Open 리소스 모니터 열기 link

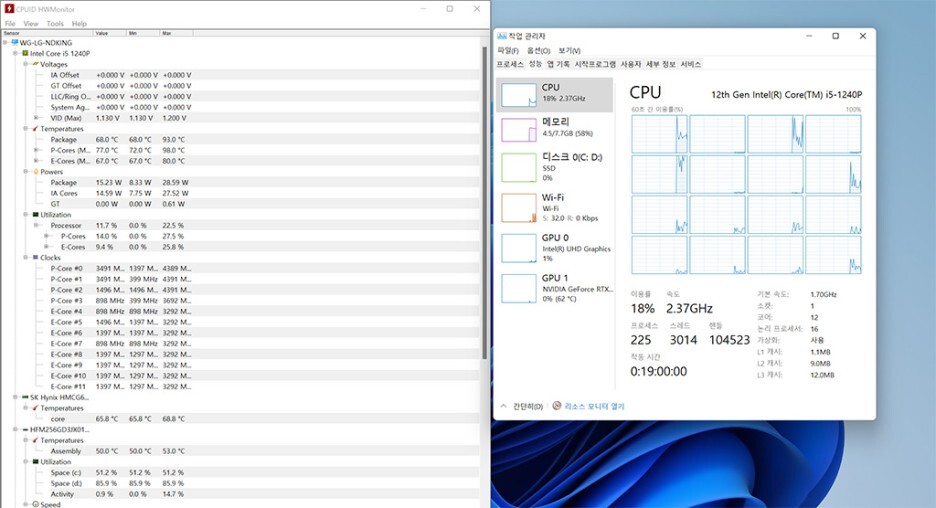[594, 407]
